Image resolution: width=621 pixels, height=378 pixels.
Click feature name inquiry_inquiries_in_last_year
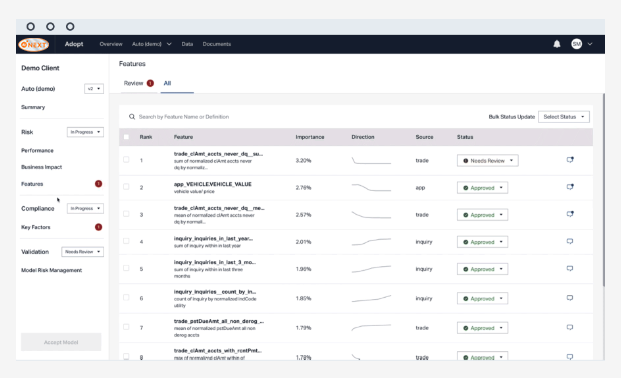213,239
